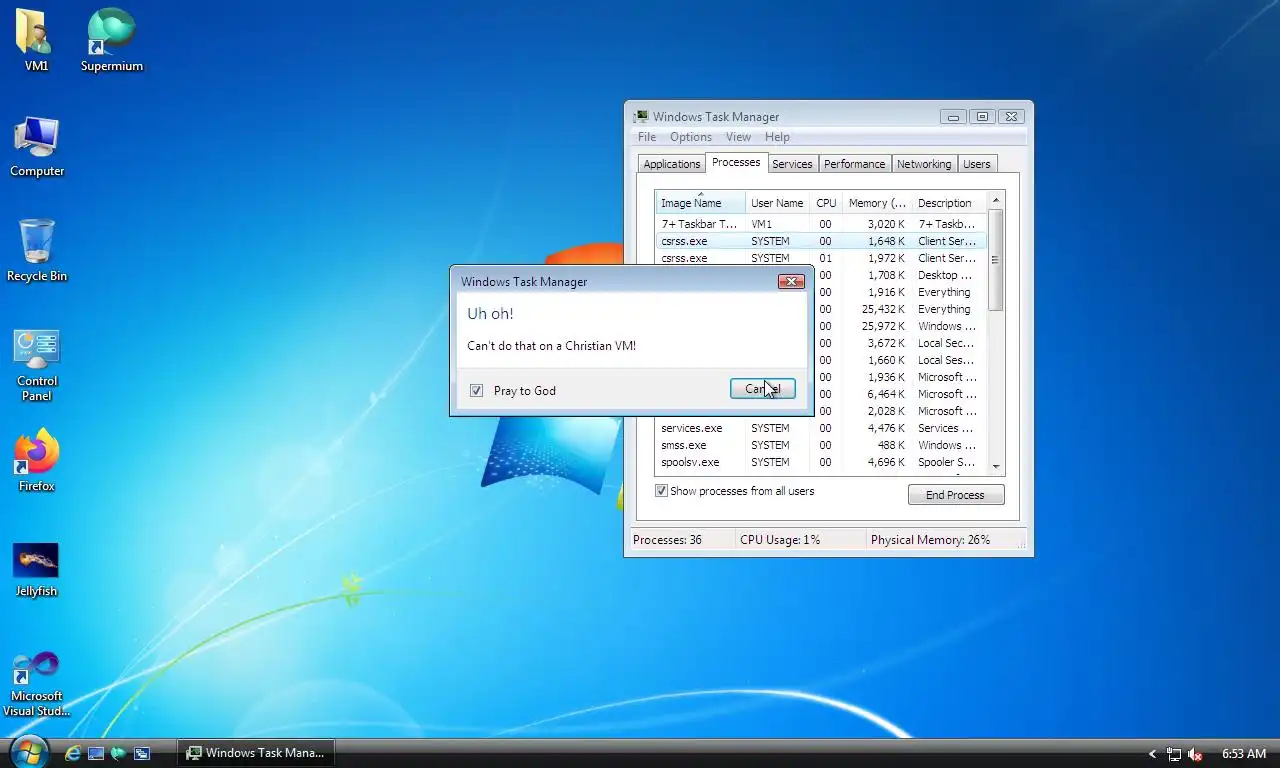Open the File menu in Task Manager

(647, 137)
